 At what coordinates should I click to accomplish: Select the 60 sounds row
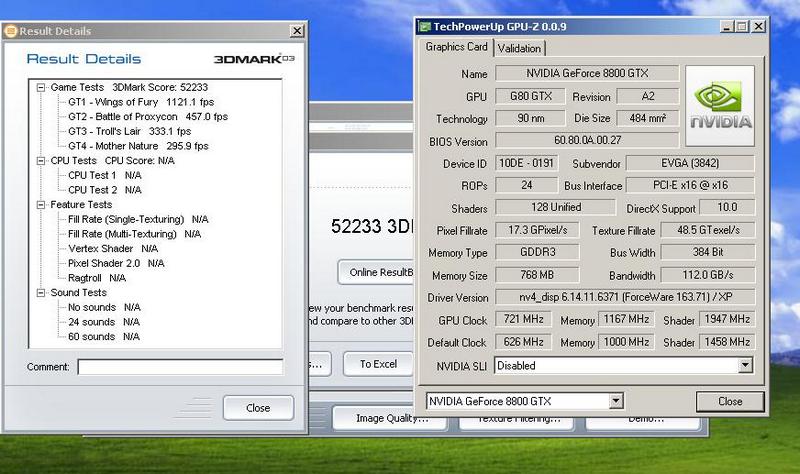click(104, 337)
